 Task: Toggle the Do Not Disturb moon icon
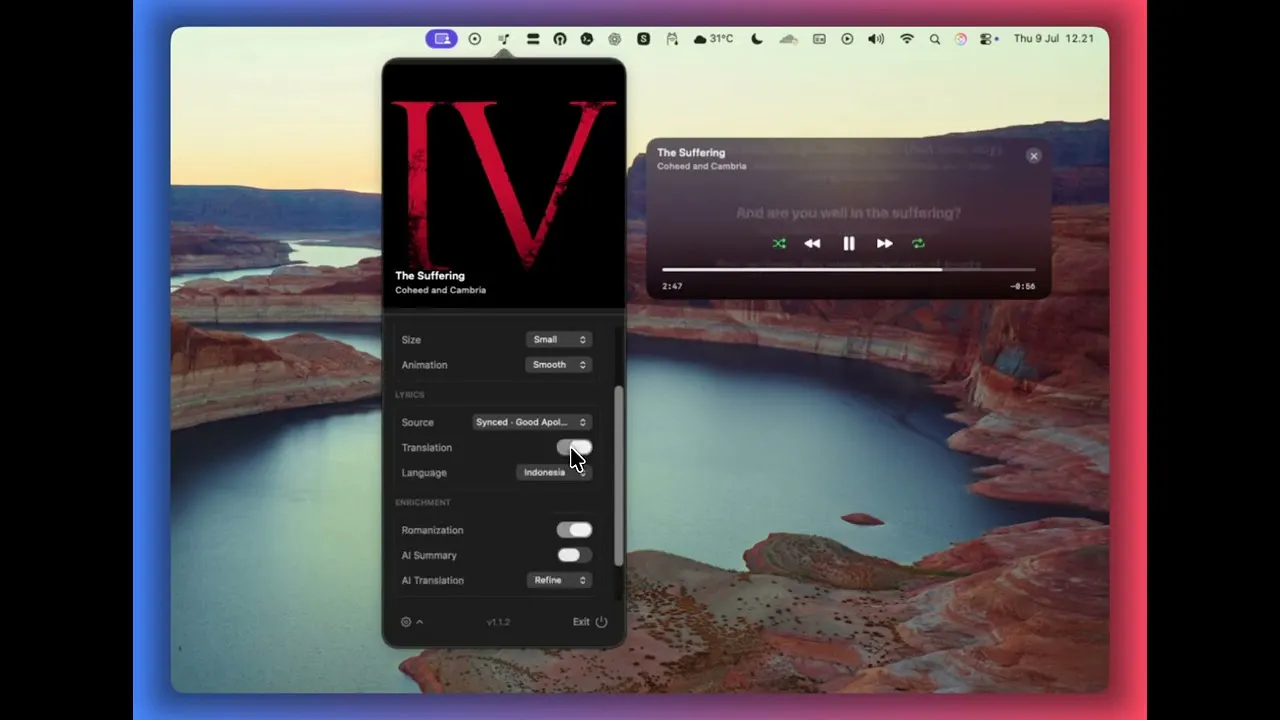pyautogui.click(x=757, y=39)
